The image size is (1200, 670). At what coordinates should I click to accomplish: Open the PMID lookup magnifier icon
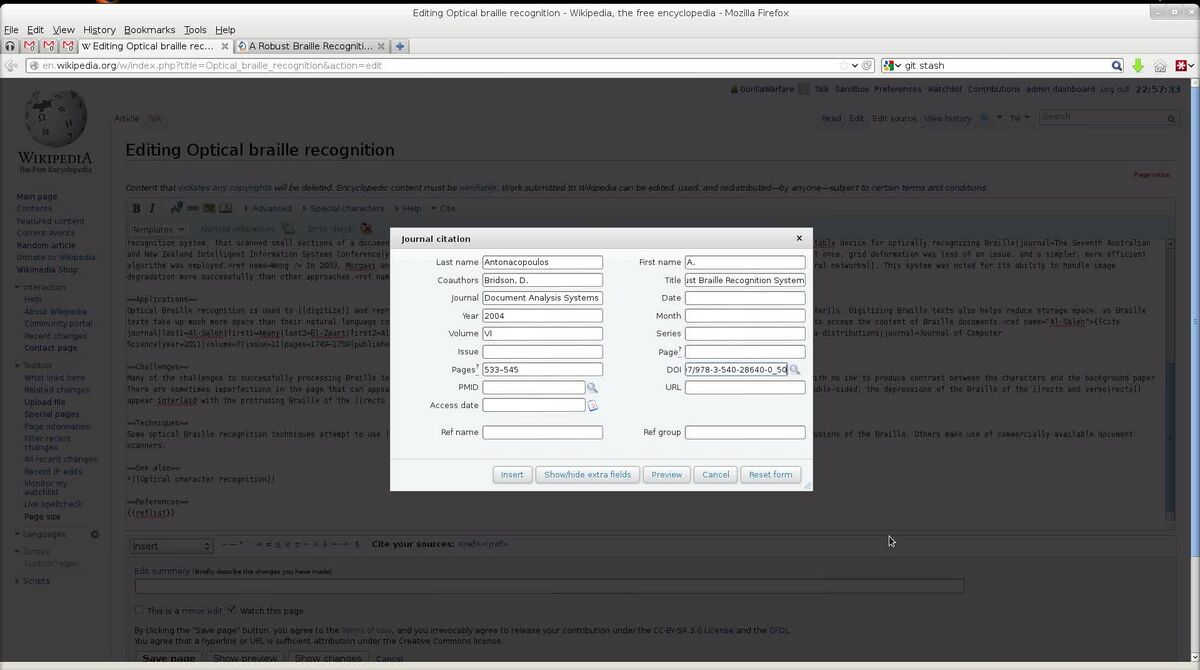(x=592, y=387)
